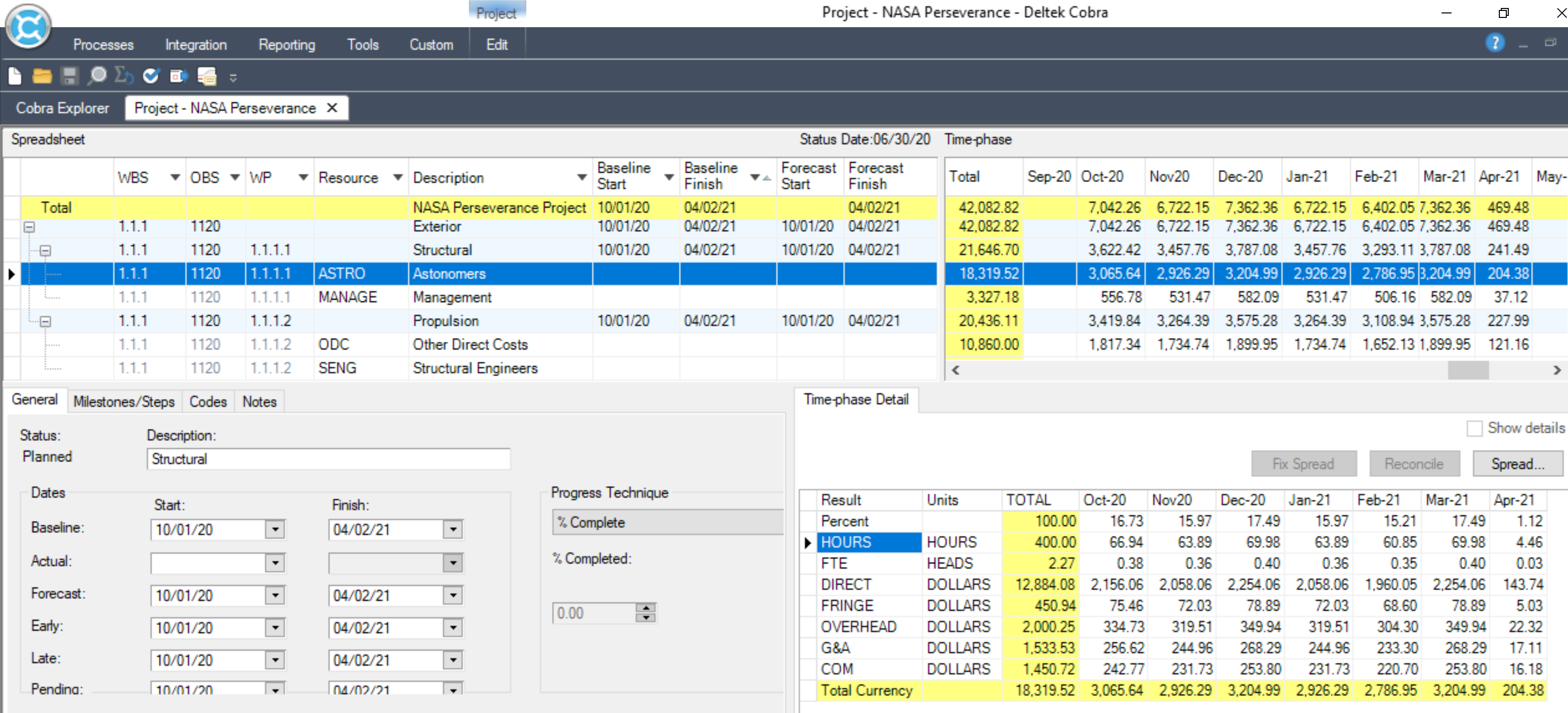Click the Description field containing Structural

coord(328,459)
